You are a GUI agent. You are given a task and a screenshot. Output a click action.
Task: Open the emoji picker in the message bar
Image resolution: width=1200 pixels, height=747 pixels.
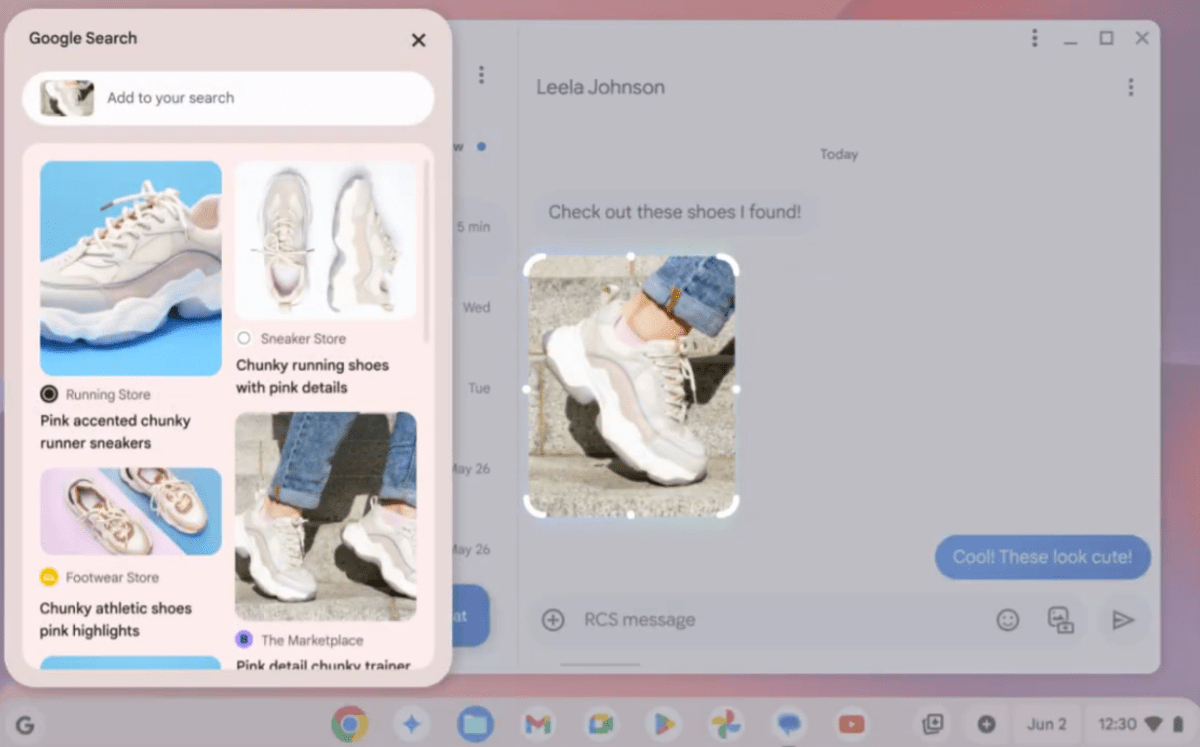1008,620
